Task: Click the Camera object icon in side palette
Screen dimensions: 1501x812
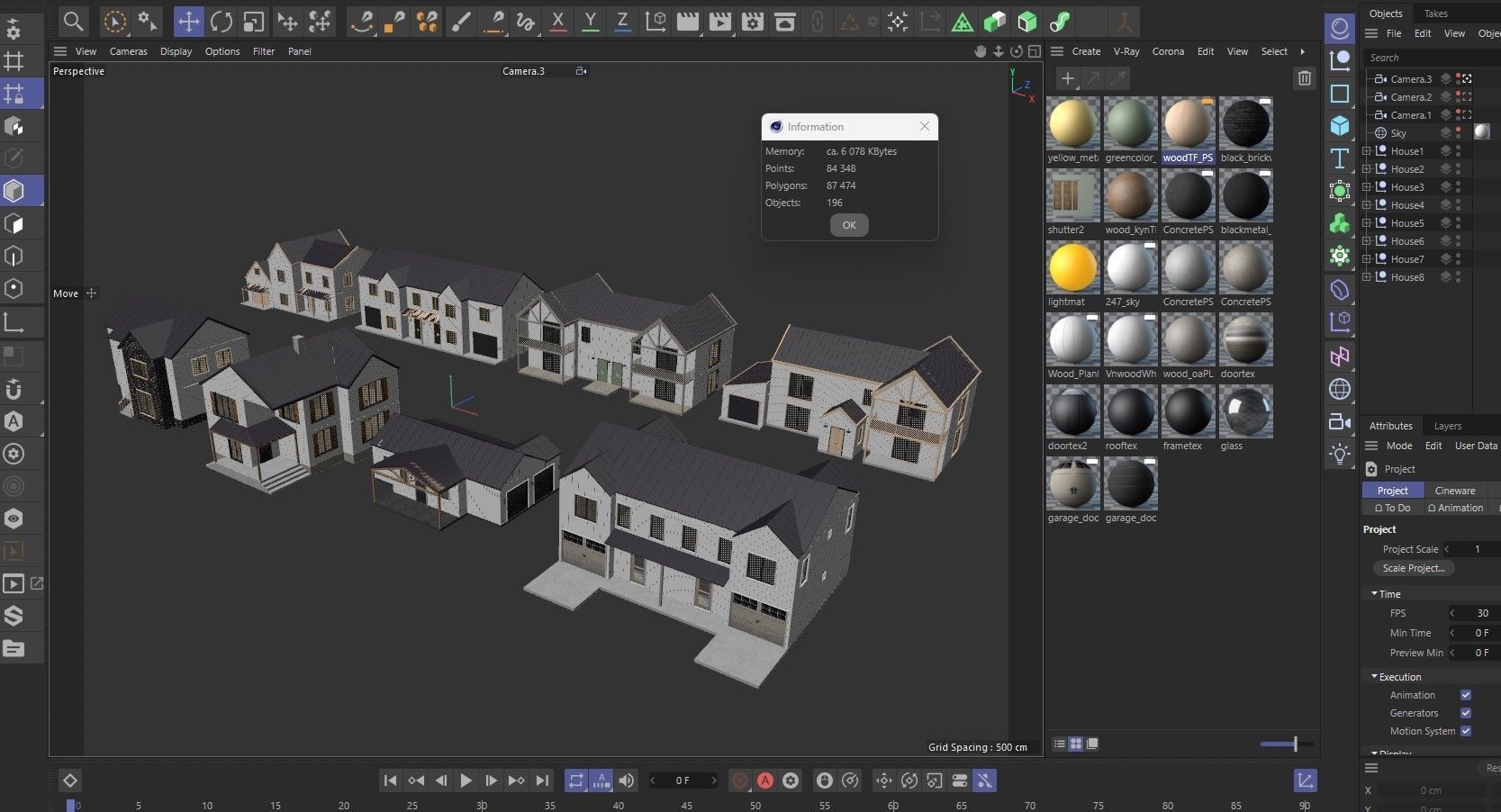Action: (x=1340, y=421)
